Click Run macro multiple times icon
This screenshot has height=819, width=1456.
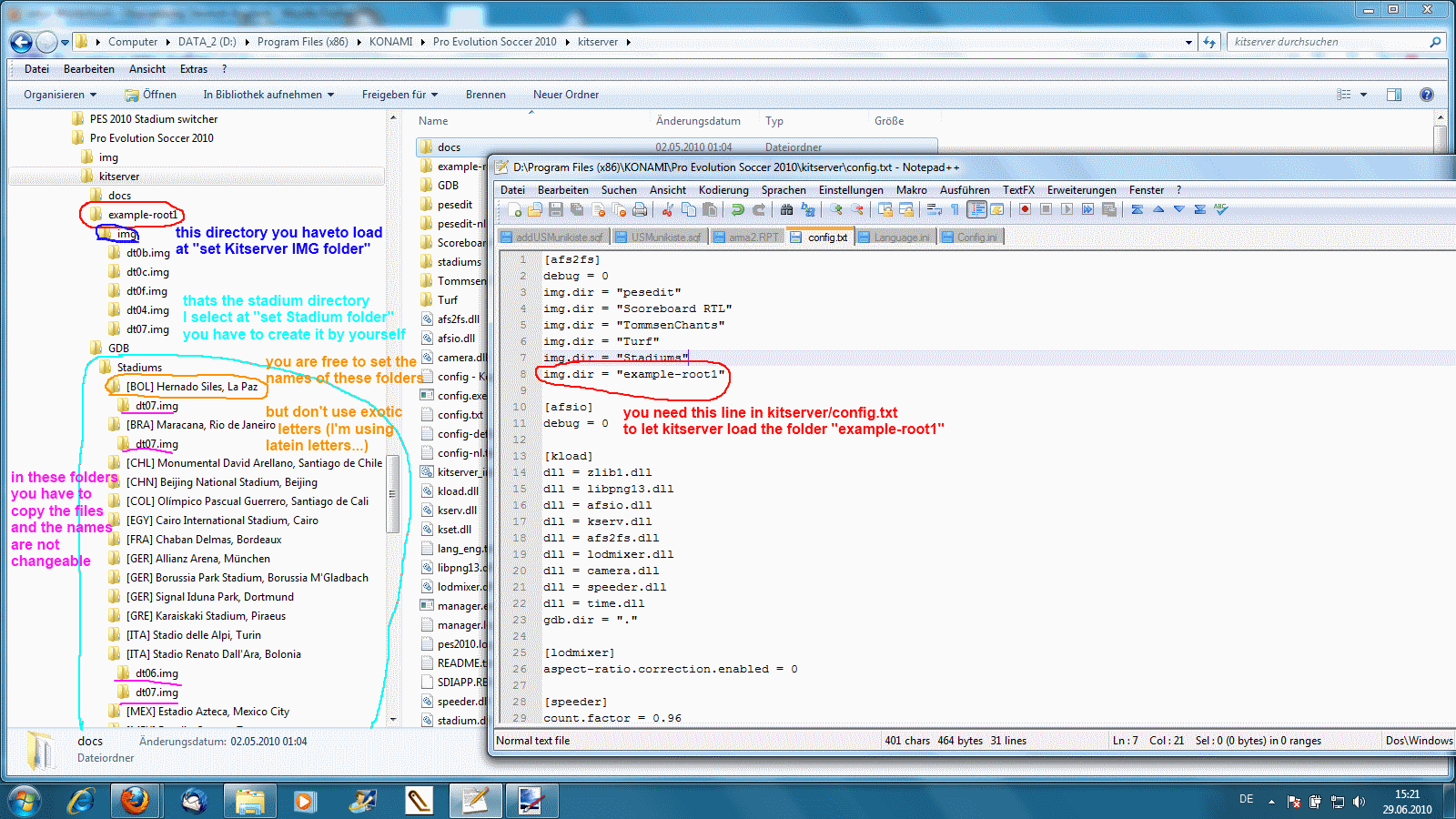click(1087, 209)
